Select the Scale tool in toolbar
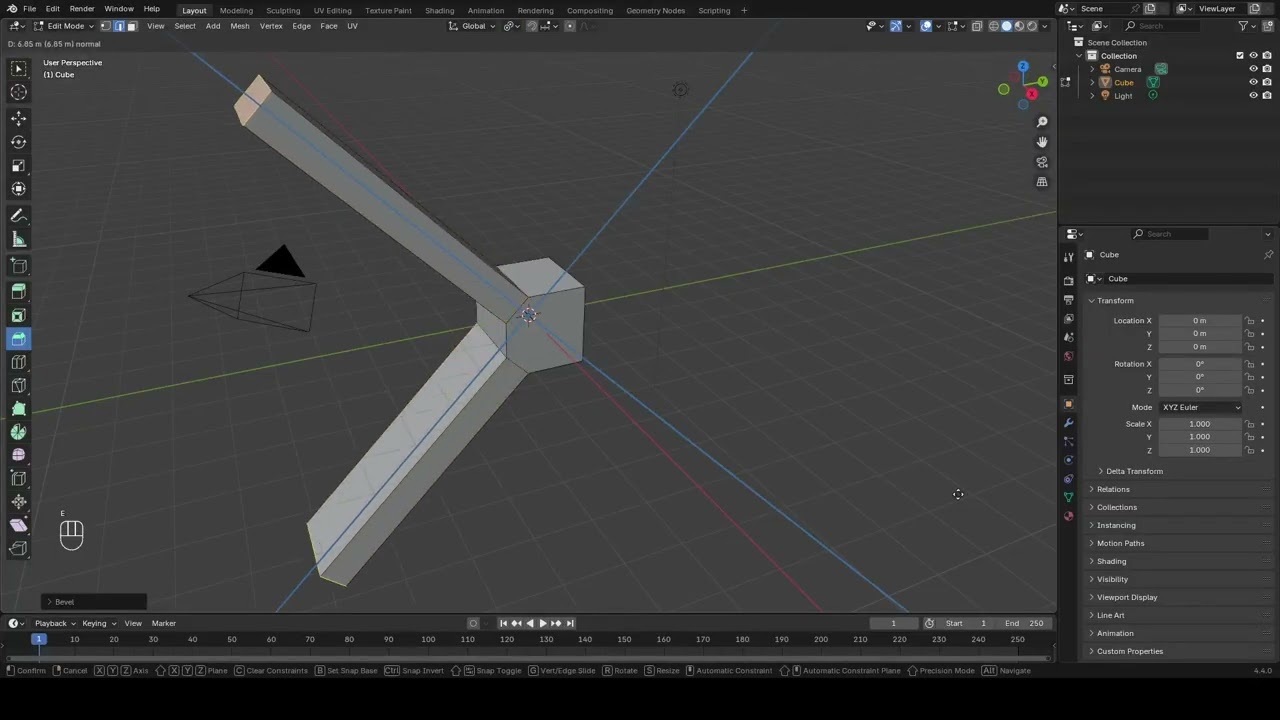 pyautogui.click(x=18, y=166)
